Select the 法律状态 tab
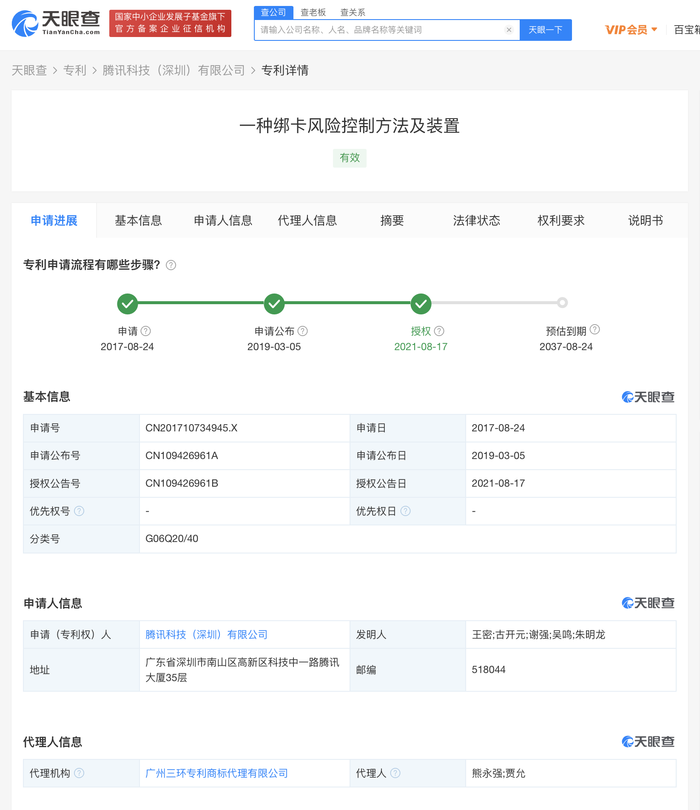This screenshot has width=700, height=810. pos(477,221)
